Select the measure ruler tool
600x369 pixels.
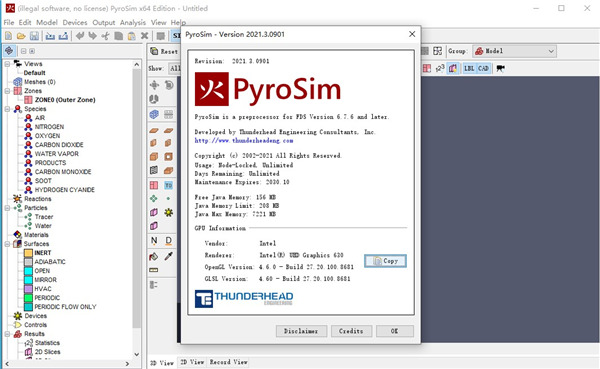coord(154,270)
